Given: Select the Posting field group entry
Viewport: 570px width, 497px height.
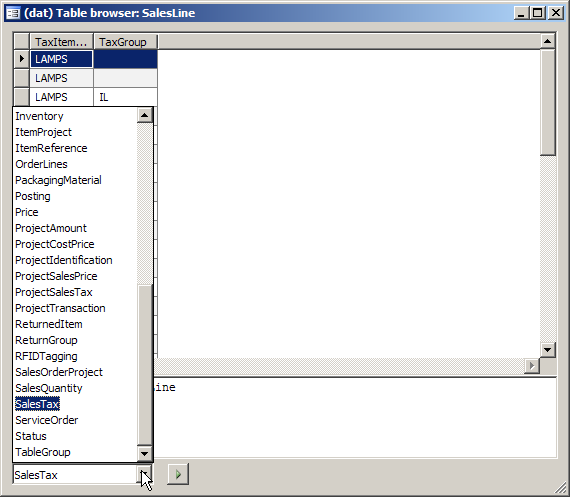Looking at the screenshot, I should [x=33, y=196].
